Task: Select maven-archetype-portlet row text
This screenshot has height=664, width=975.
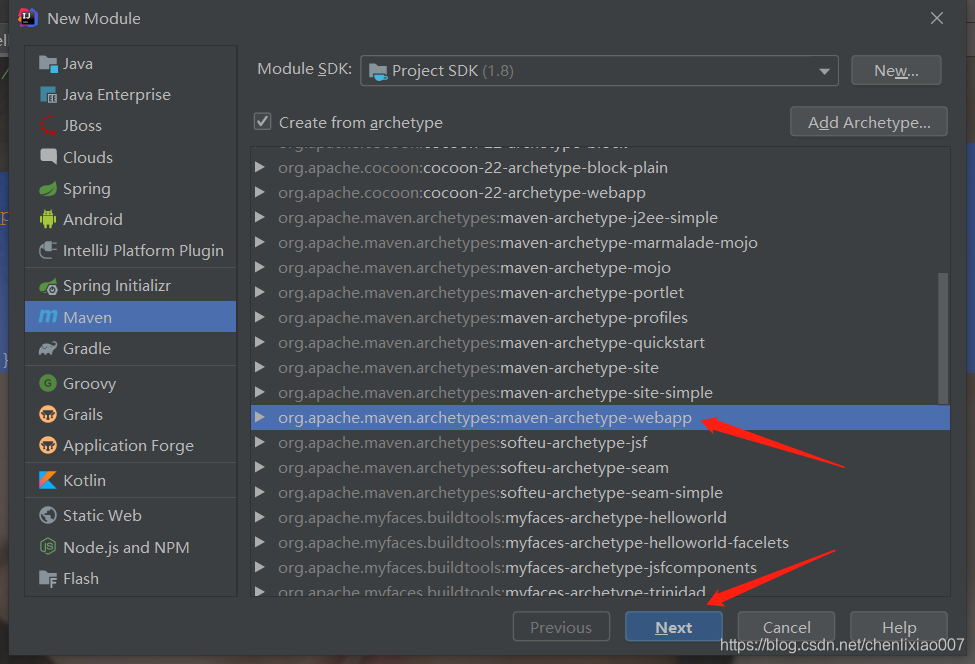Action: pyautogui.click(x=481, y=292)
